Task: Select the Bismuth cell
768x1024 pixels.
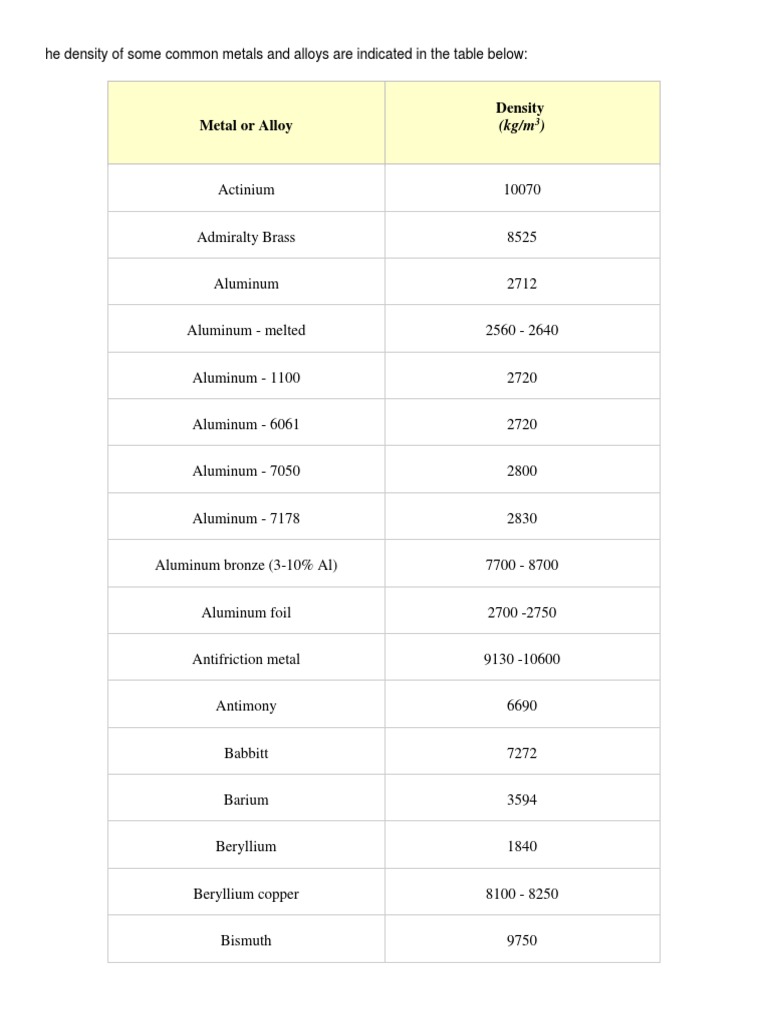Action: tap(246, 940)
